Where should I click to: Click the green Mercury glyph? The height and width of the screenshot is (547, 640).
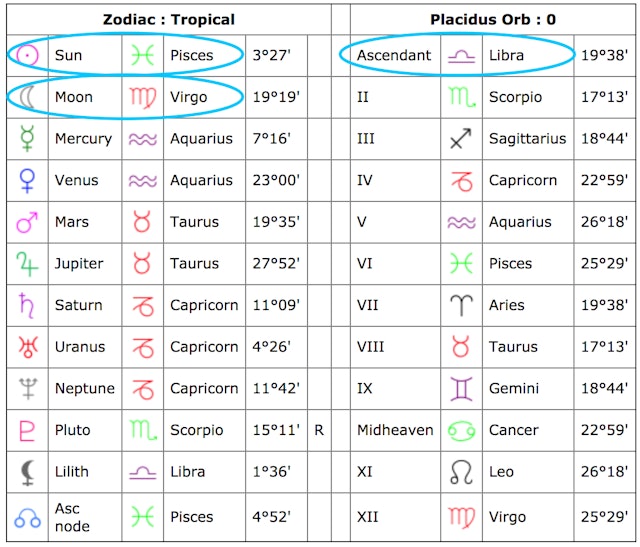(x=27, y=138)
